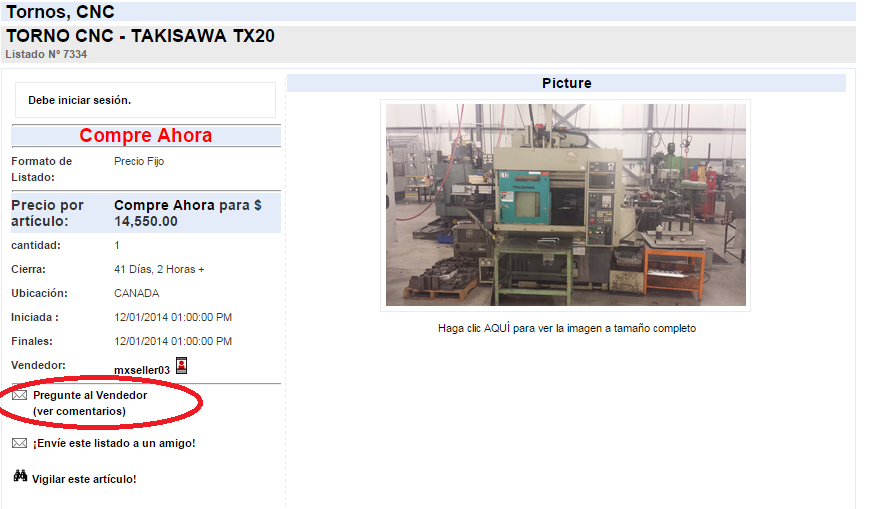Click the Cierra: label
The image size is (894, 509).
[29, 269]
